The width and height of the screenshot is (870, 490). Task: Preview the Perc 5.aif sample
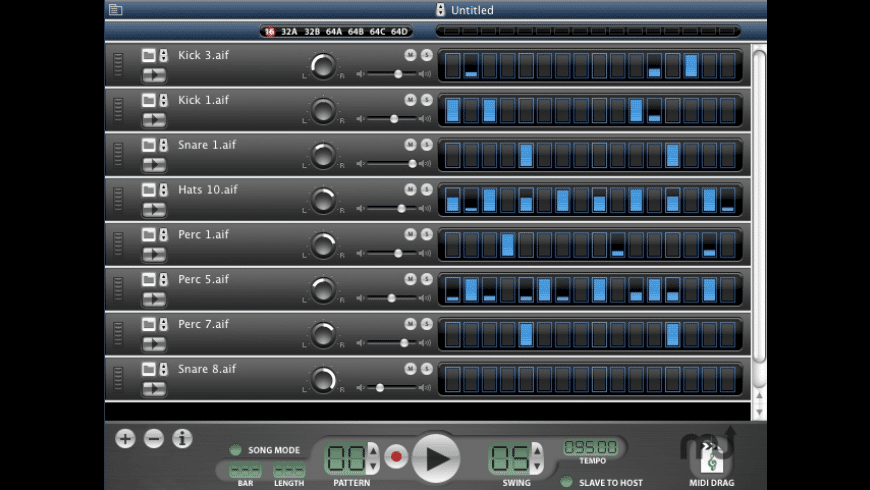pyautogui.click(x=154, y=300)
